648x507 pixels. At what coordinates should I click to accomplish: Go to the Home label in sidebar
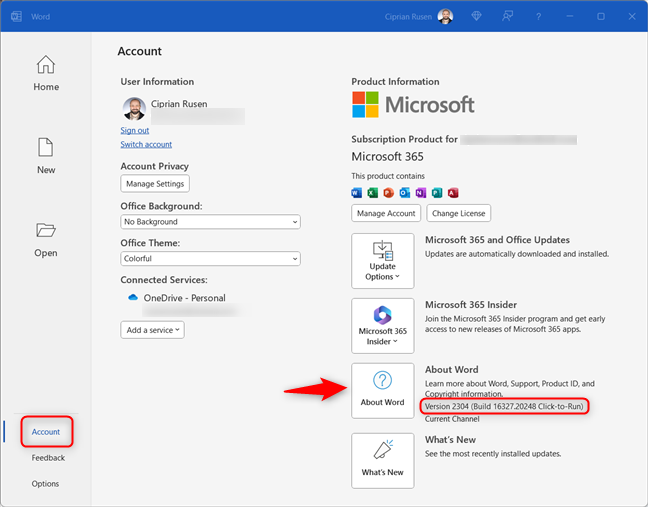[46, 87]
